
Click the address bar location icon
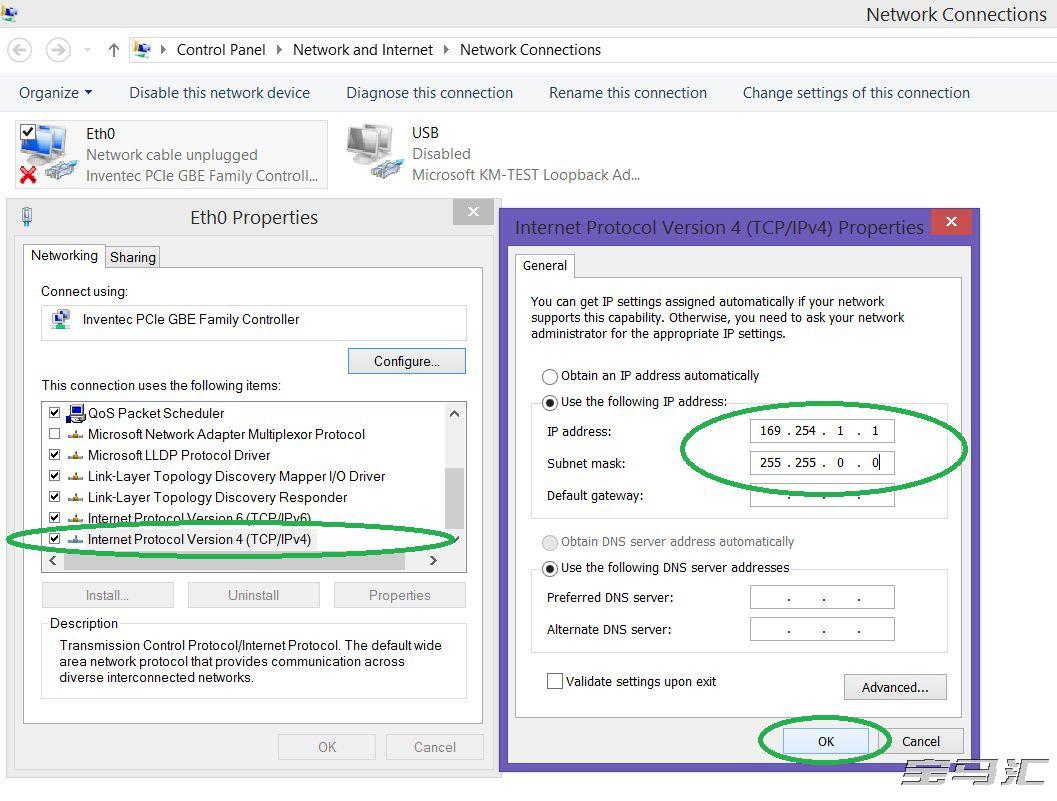pos(142,50)
